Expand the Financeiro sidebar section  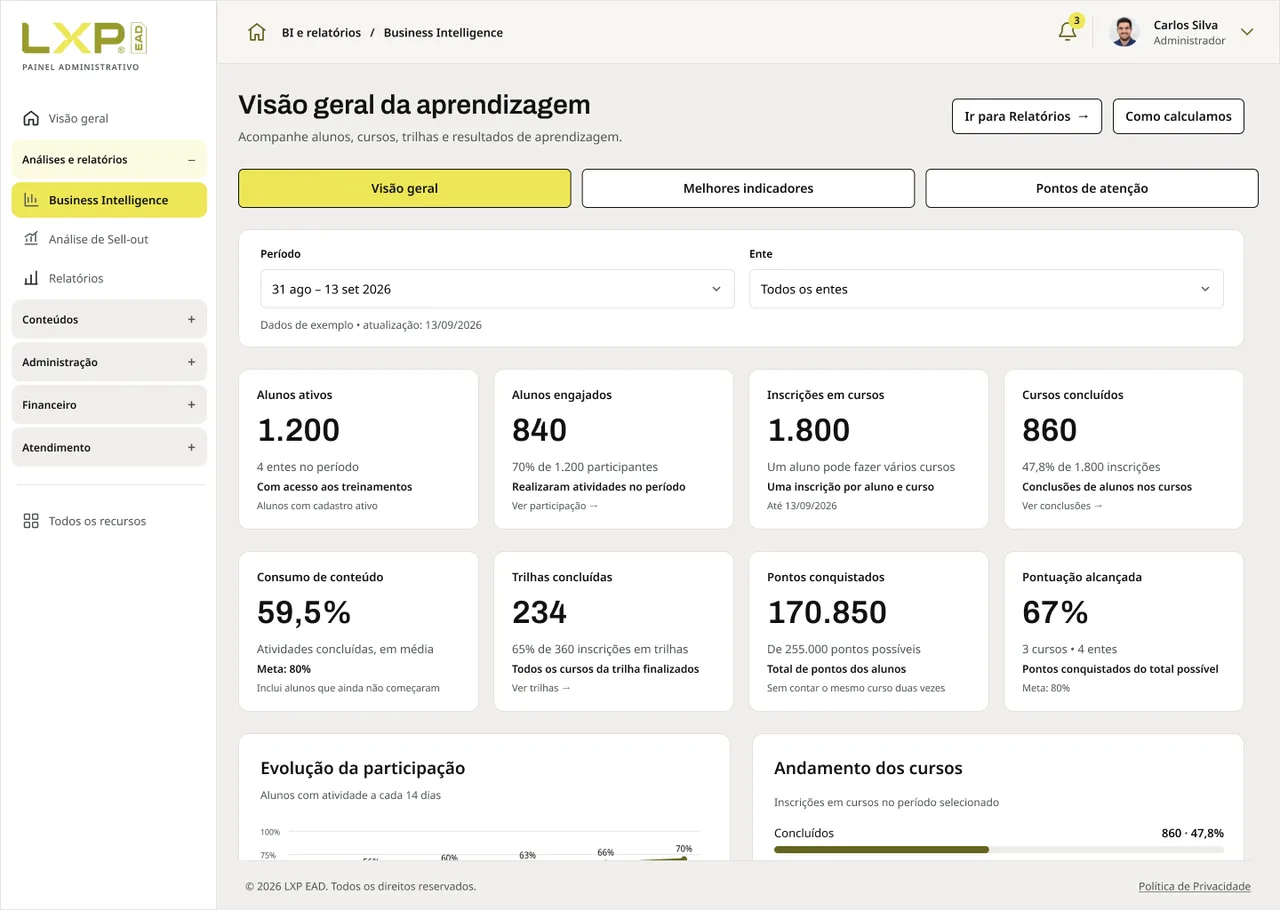coord(109,405)
